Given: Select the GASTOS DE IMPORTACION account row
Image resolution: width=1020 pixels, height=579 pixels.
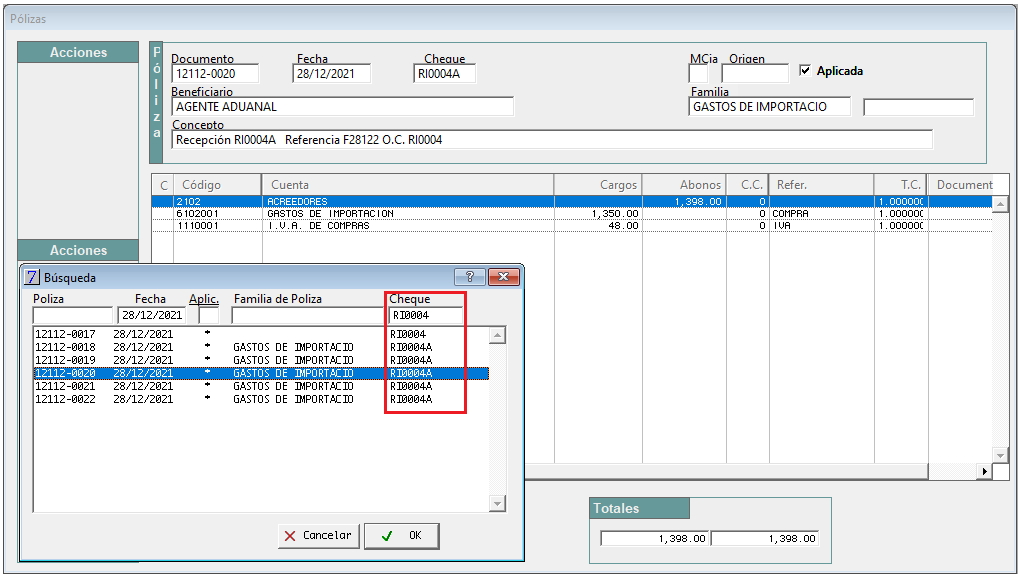Looking at the screenshot, I should (x=572, y=213).
